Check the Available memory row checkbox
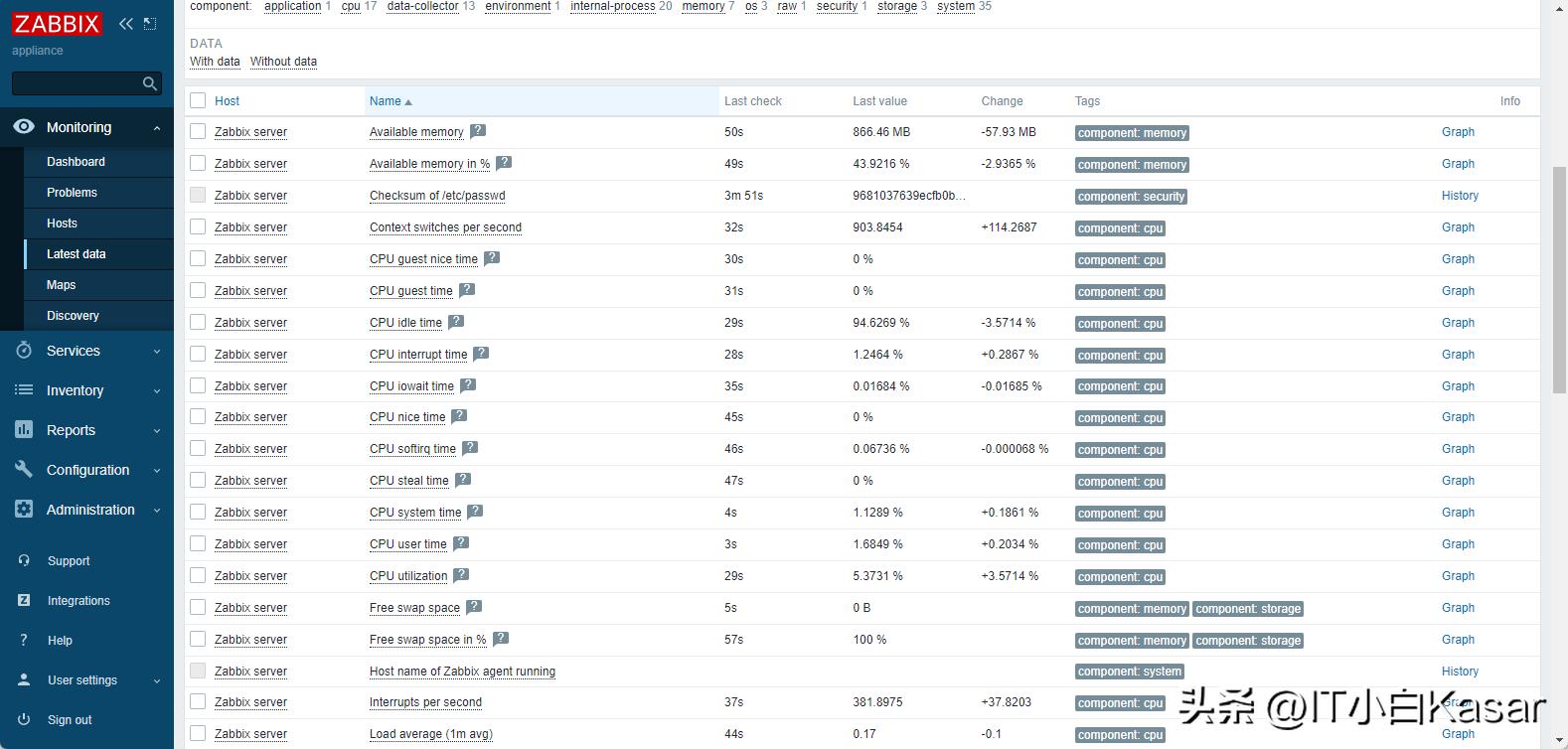 click(x=198, y=131)
